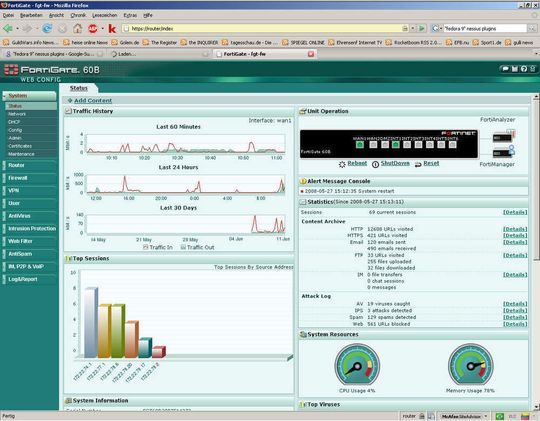Click the DMZ port on FortiGate image

385,144
